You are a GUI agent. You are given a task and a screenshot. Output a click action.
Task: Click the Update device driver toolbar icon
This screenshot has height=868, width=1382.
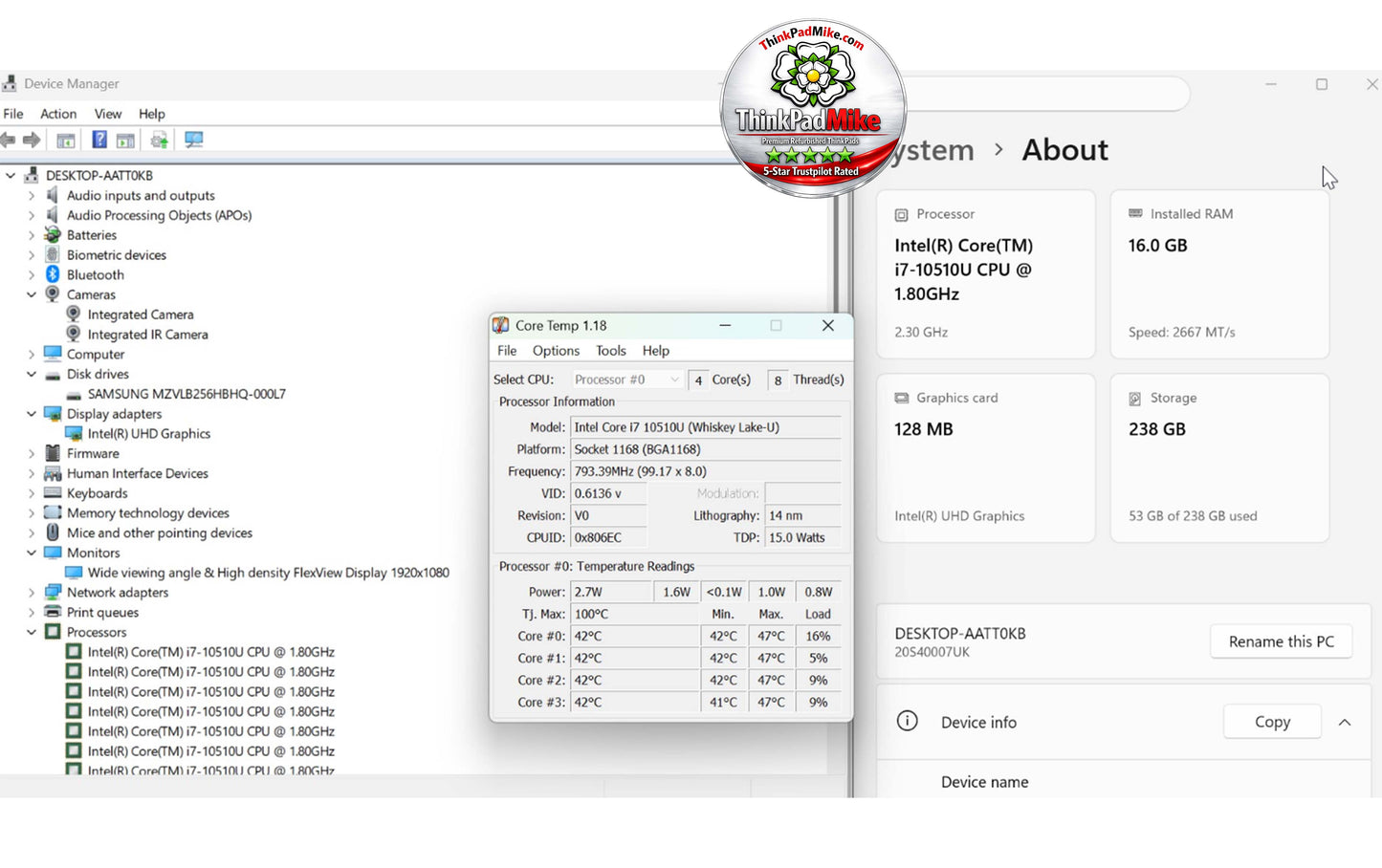coord(159,141)
